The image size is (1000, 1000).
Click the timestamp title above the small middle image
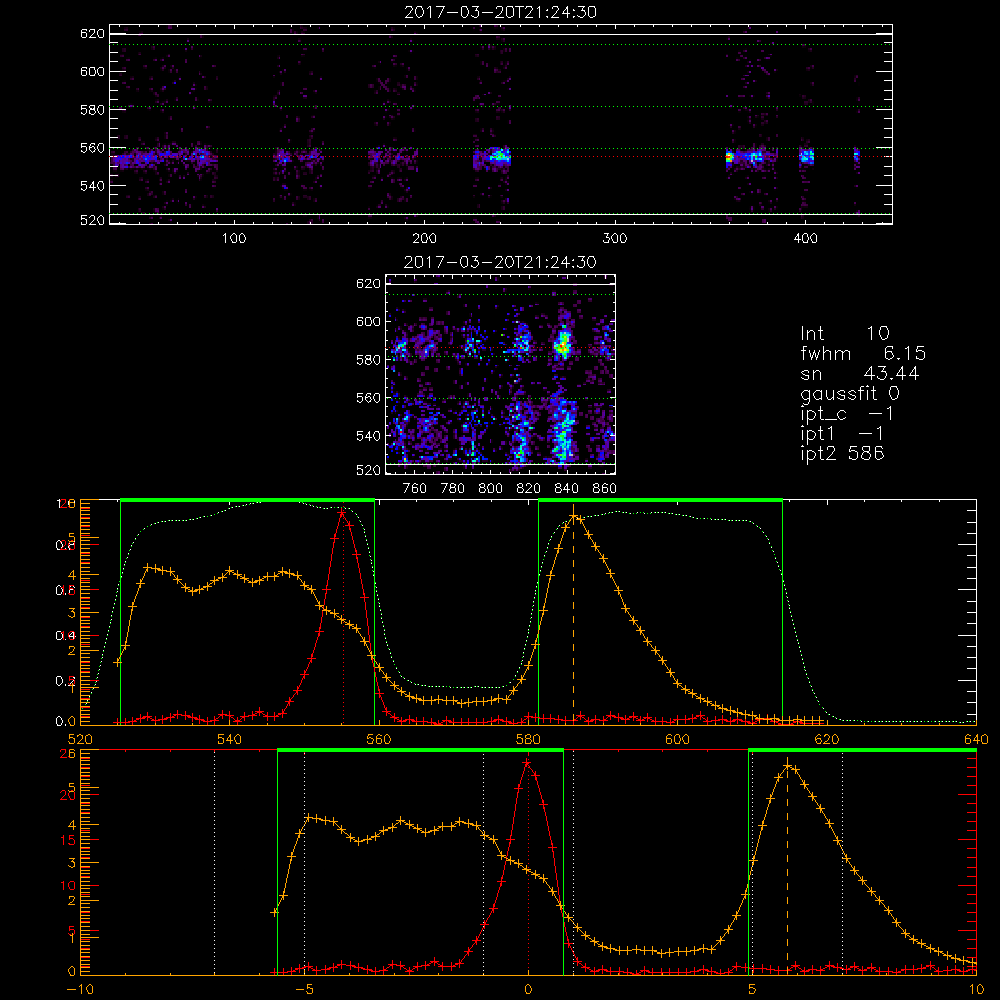click(x=501, y=262)
